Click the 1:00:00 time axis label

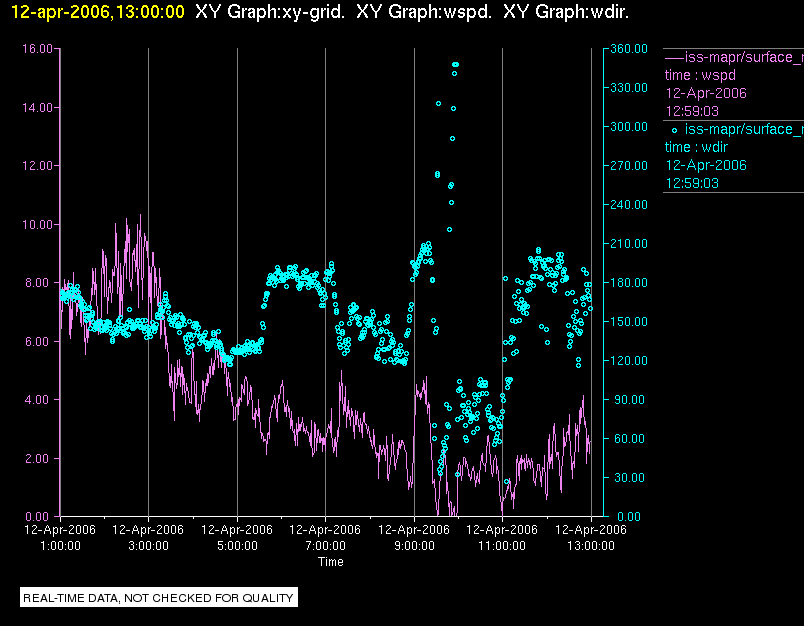61,546
